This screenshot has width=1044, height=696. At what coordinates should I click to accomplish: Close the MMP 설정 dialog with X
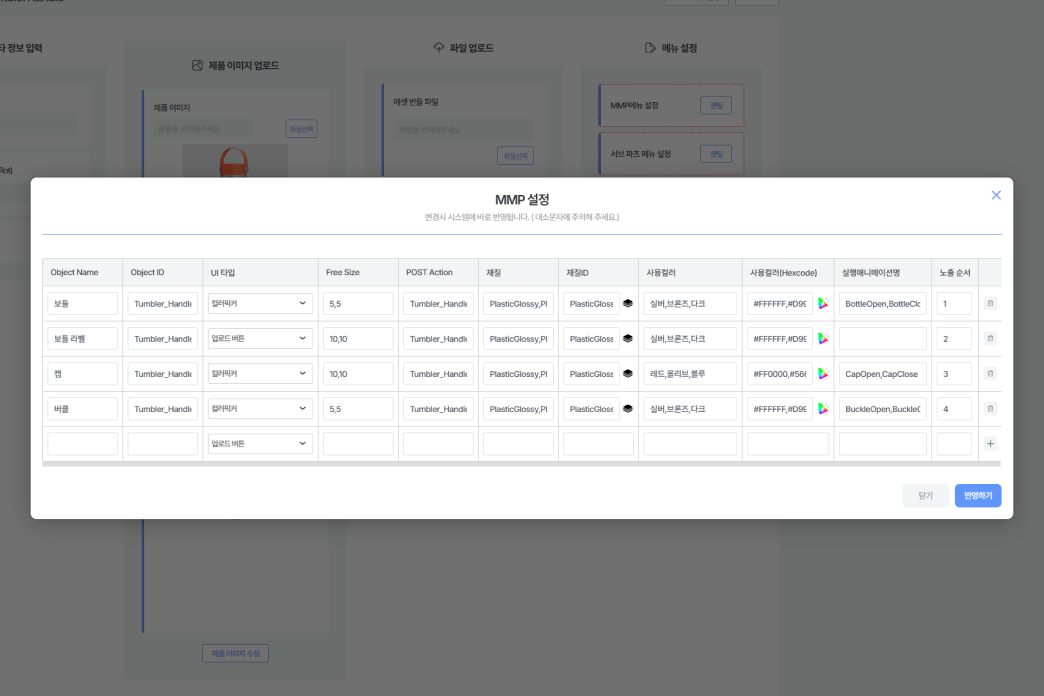point(996,195)
